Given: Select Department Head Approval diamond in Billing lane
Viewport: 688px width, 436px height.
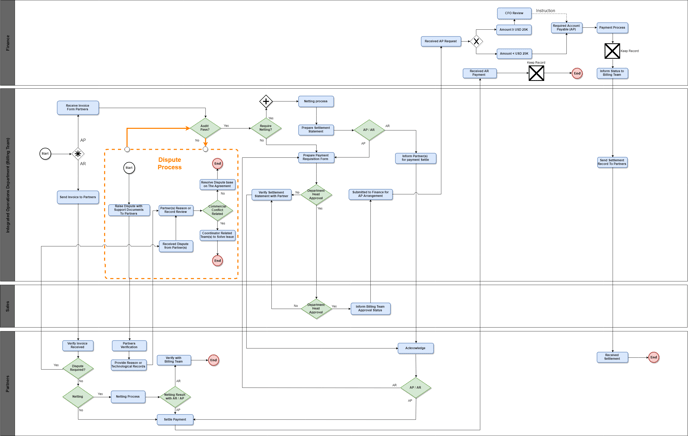Looking at the screenshot, I should (316, 195).
